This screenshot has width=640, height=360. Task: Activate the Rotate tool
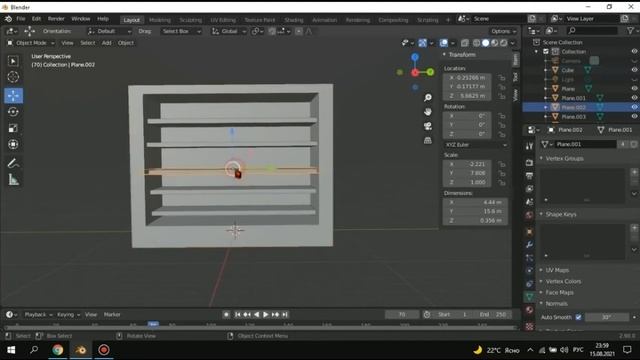point(13,112)
